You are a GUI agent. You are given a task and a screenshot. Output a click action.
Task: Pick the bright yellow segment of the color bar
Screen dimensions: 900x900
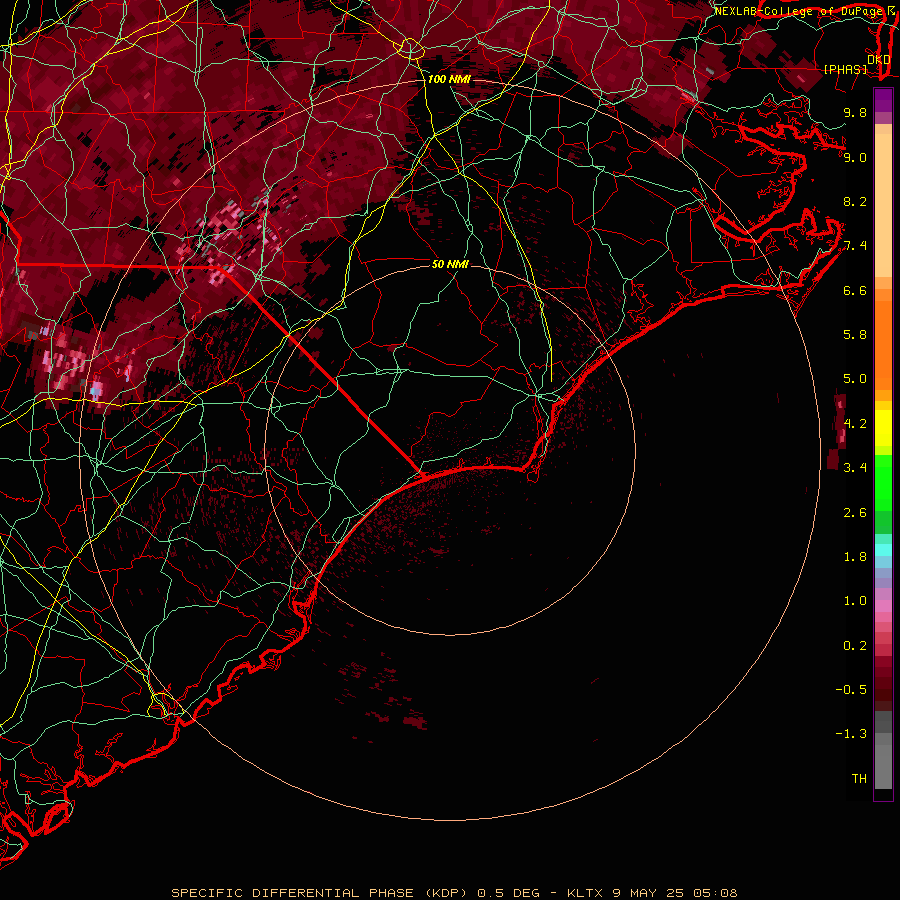coord(883,428)
